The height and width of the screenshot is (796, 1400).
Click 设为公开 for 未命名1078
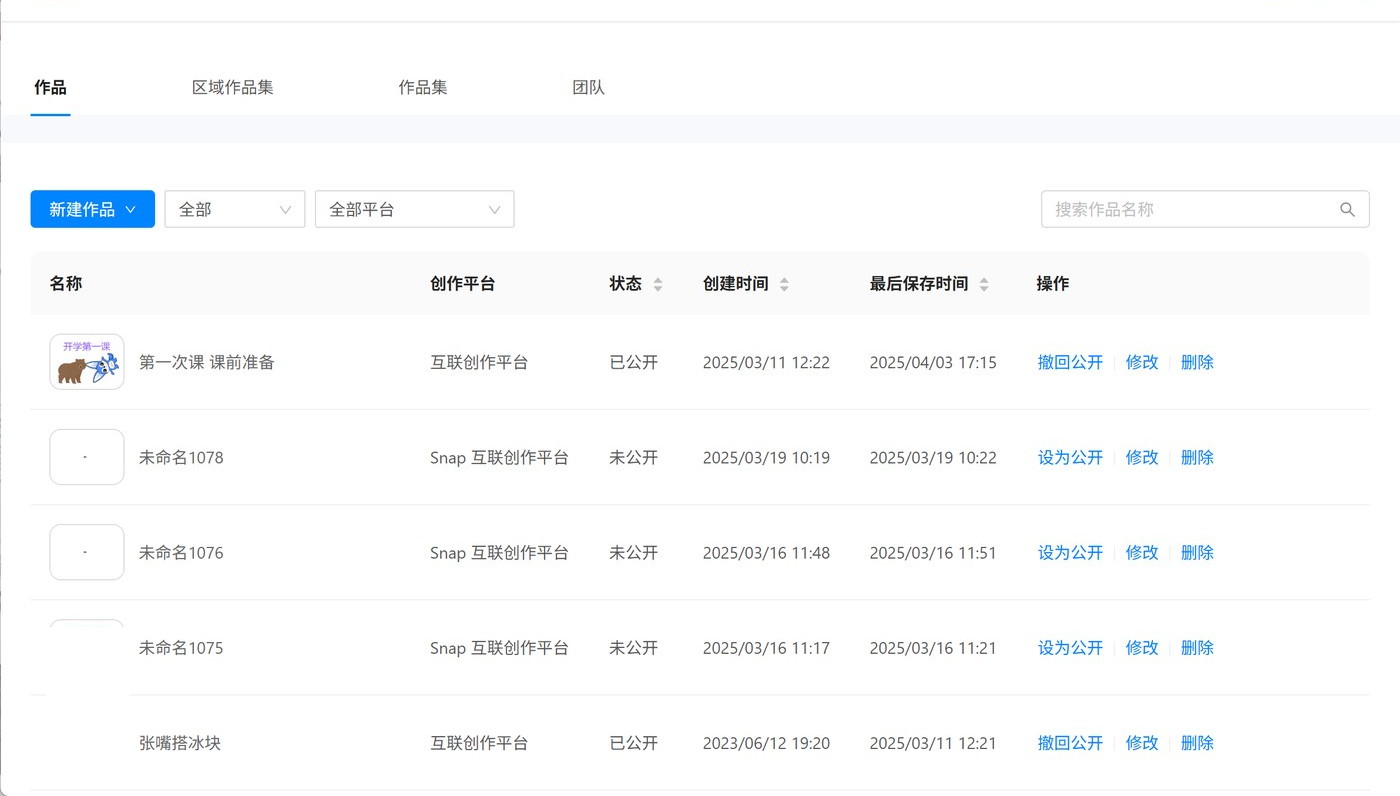click(x=1070, y=457)
